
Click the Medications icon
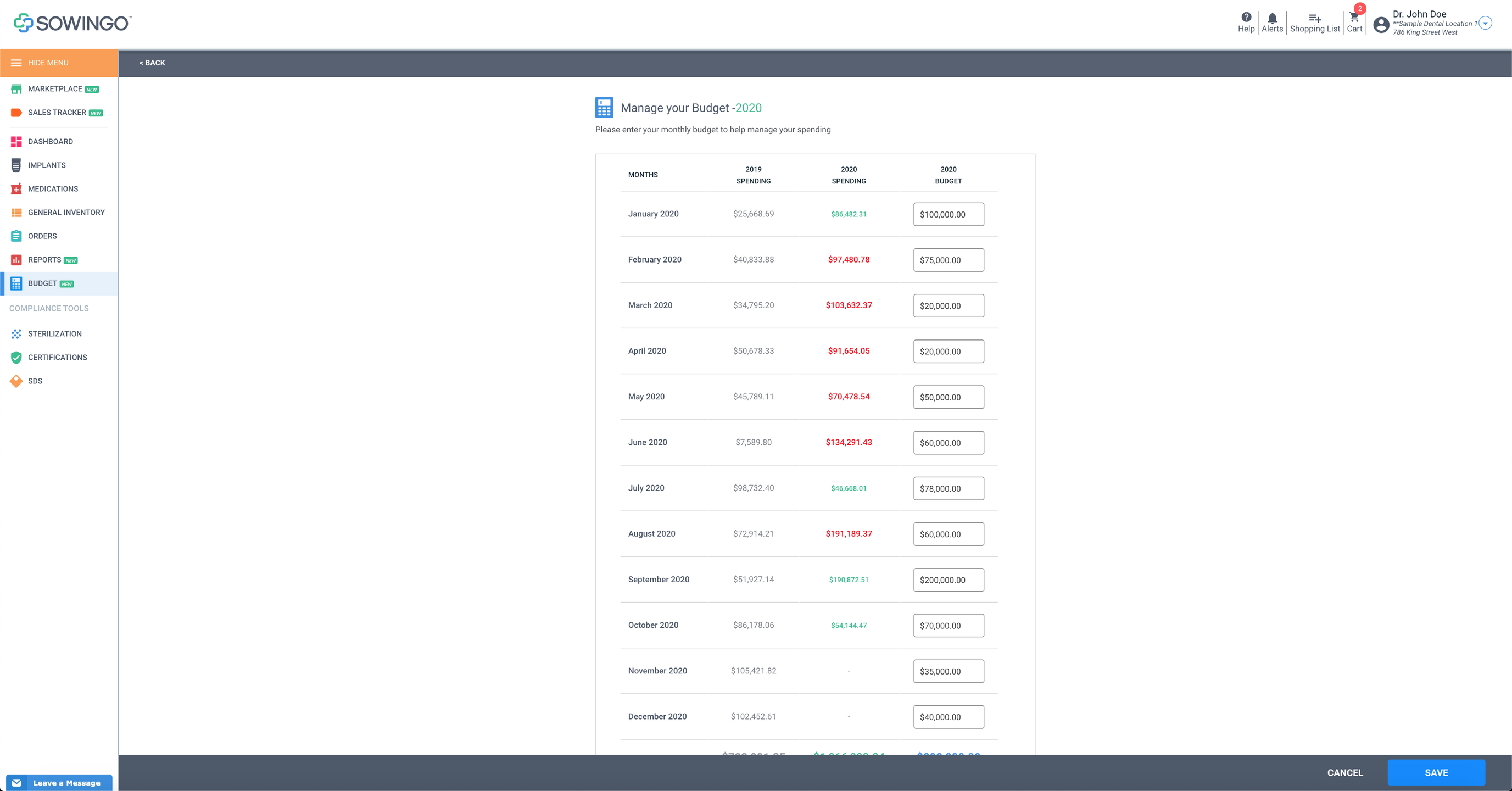pos(16,189)
